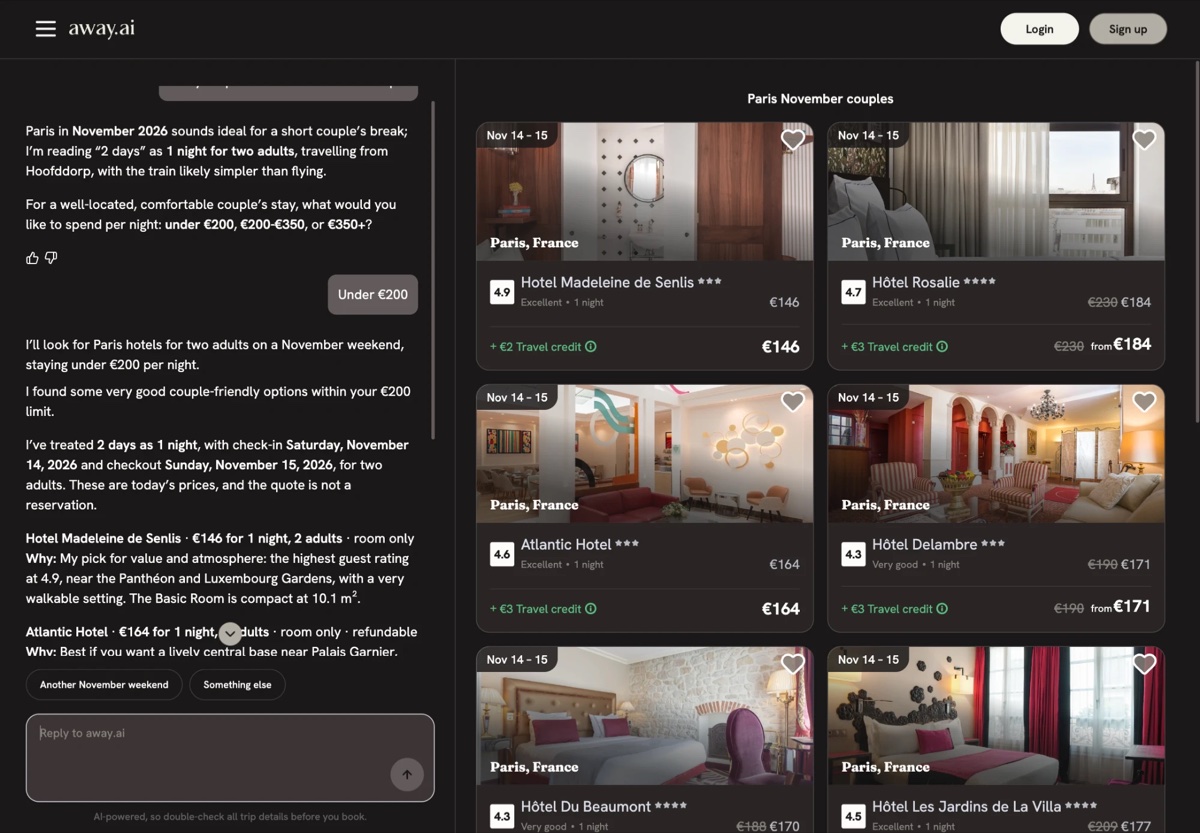The height and width of the screenshot is (833, 1200).
Task: Click the 4.9 rating badge
Action: click(x=502, y=292)
